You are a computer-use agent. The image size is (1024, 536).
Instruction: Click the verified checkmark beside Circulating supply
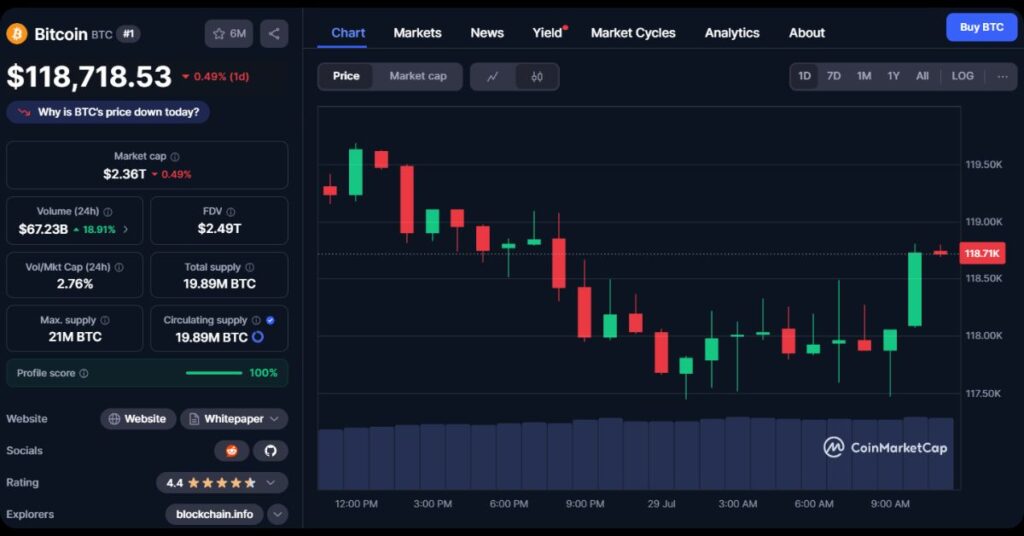pyautogui.click(x=270, y=320)
